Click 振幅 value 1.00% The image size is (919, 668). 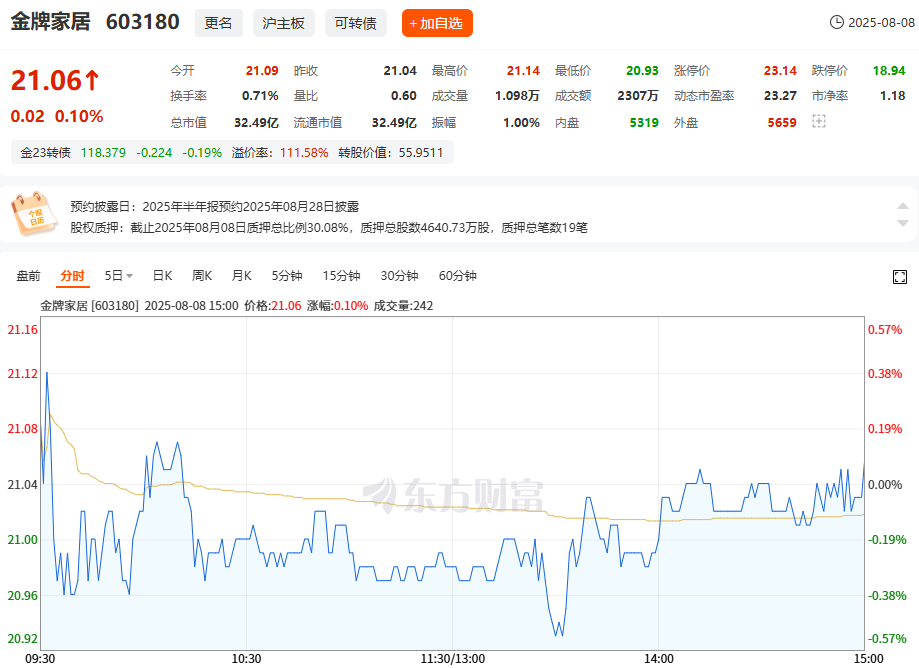pyautogui.click(x=522, y=122)
